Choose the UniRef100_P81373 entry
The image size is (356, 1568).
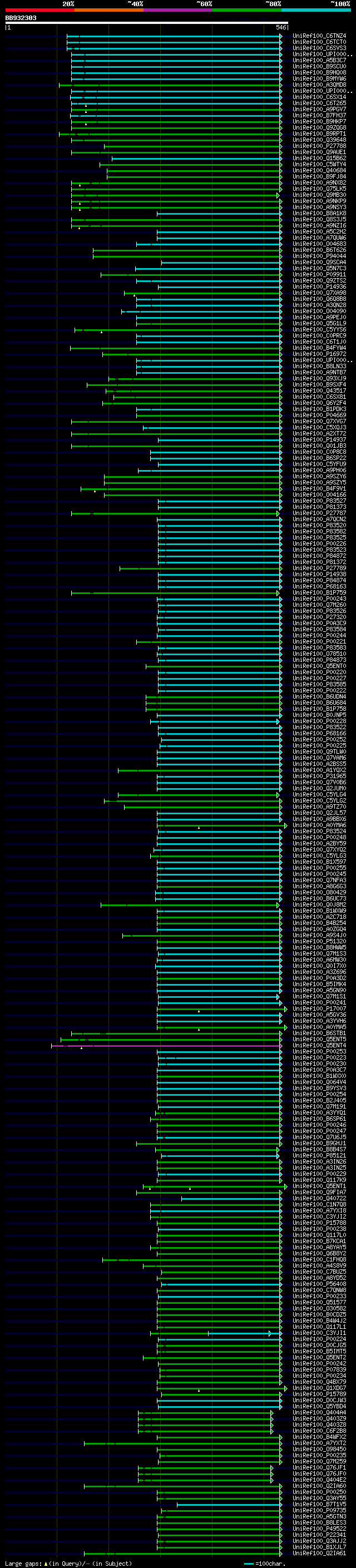(x=319, y=507)
